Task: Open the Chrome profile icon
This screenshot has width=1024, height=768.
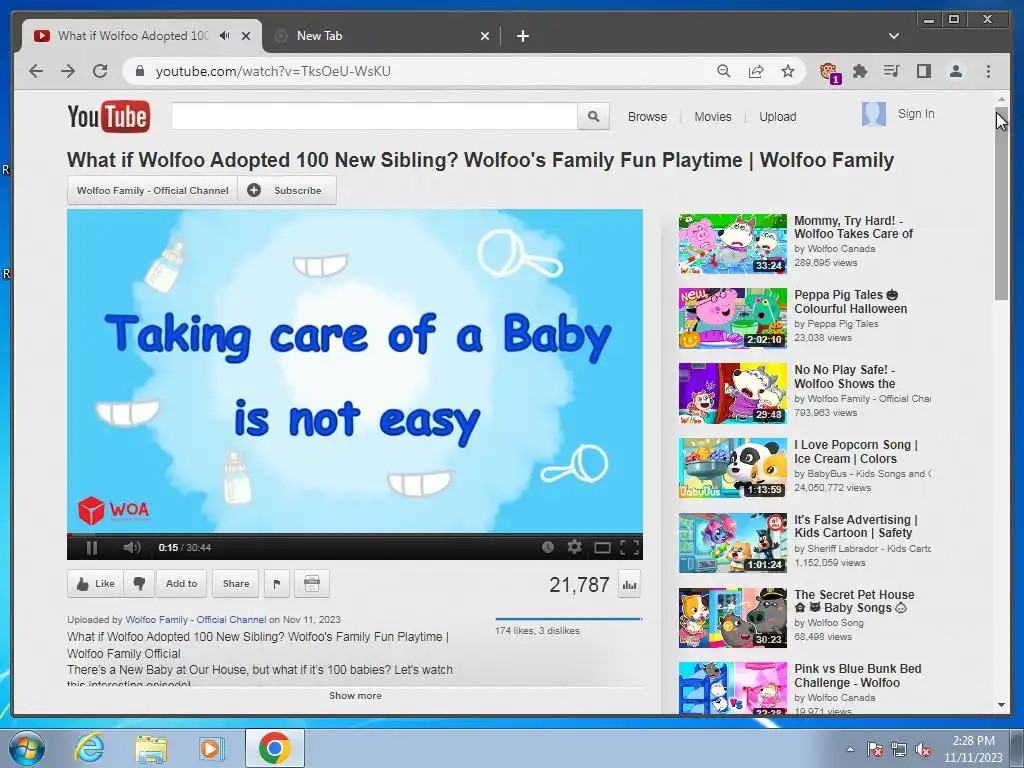Action: [x=955, y=71]
